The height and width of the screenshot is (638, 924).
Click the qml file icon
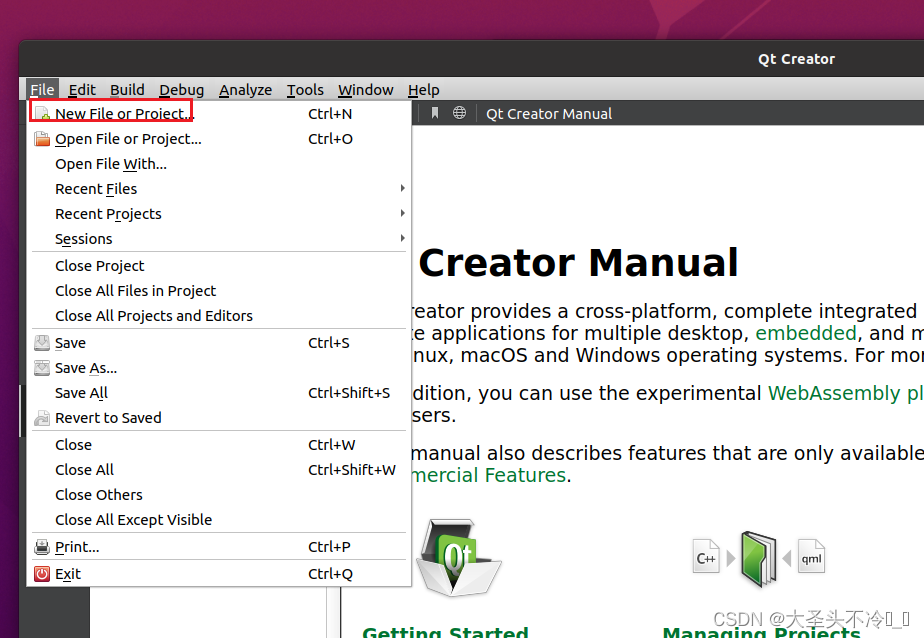[x=811, y=557]
